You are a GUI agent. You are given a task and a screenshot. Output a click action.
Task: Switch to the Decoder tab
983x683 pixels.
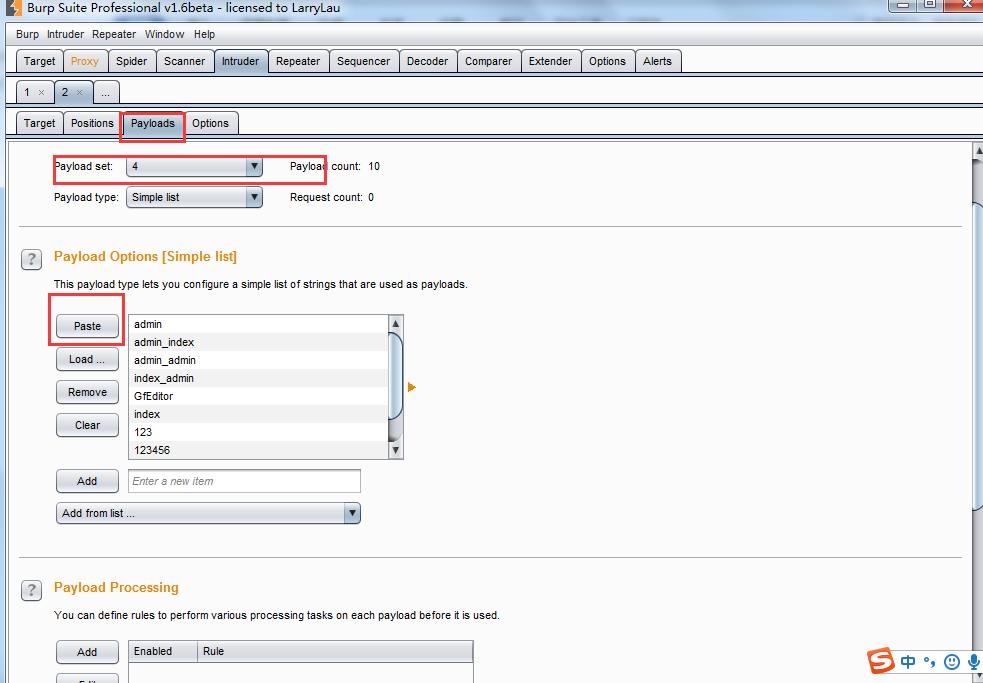[x=428, y=61]
